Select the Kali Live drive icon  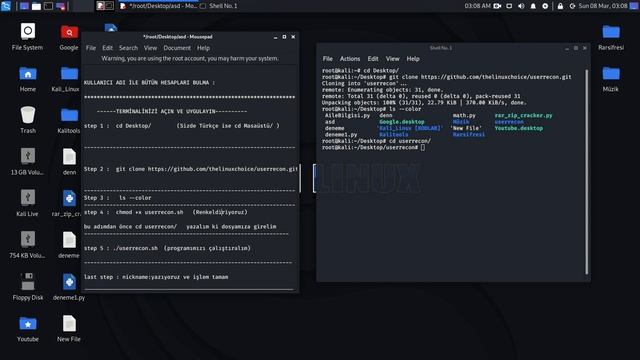click(27, 203)
